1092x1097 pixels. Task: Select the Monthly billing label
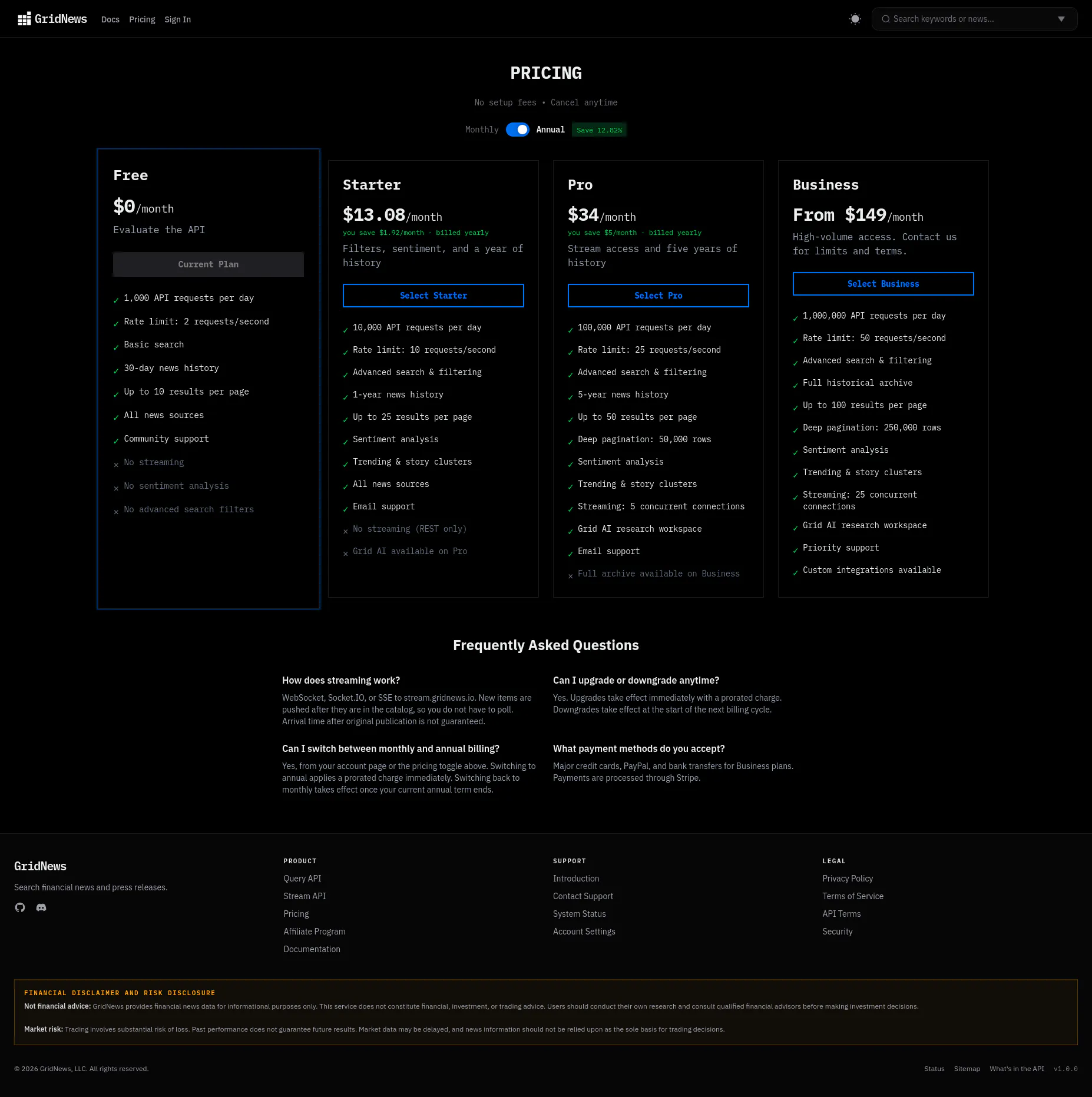coord(482,130)
